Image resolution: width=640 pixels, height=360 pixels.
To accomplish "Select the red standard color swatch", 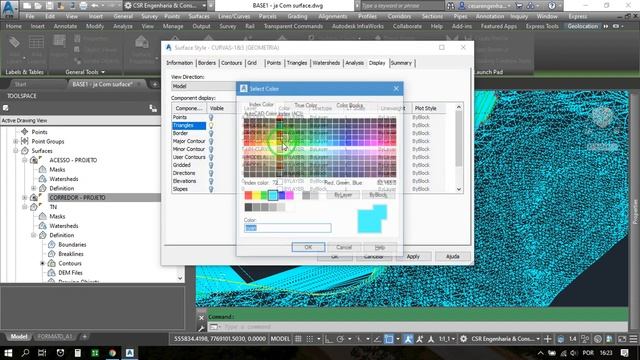I will pyautogui.click(x=248, y=196).
